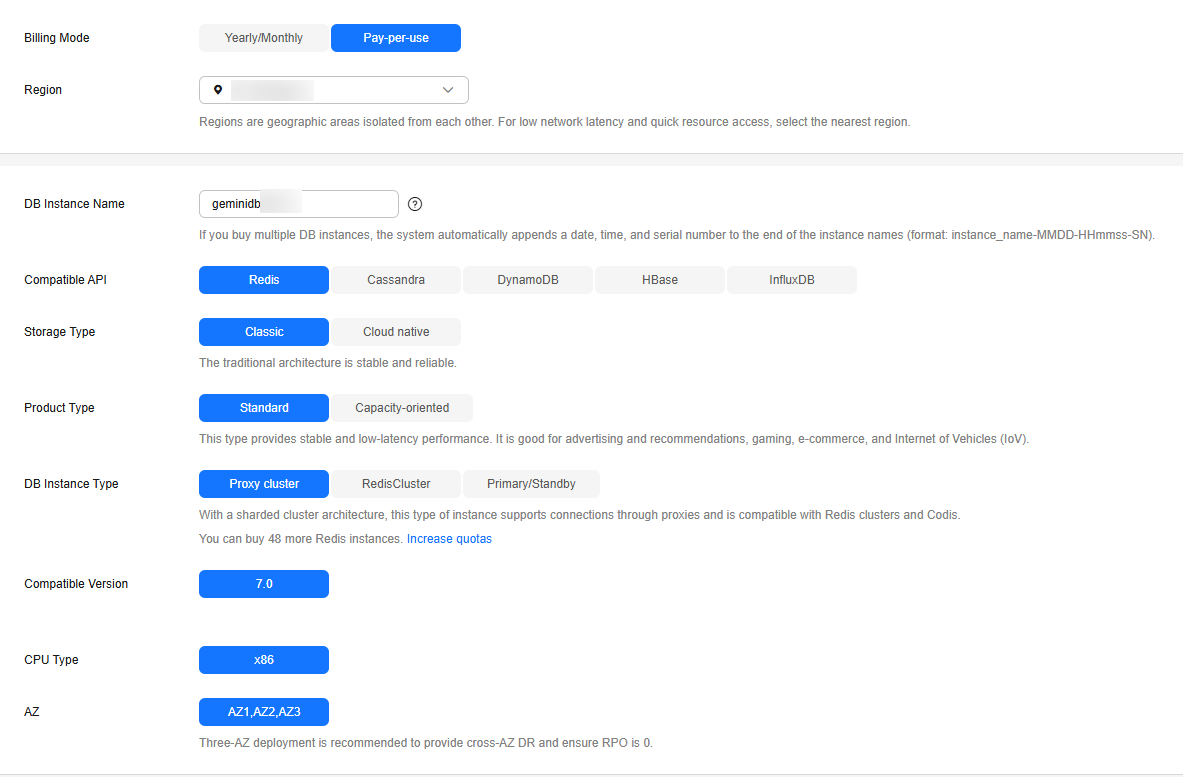The height and width of the screenshot is (777, 1183).
Task: Click the 'Compatible API' label
Action: tap(66, 280)
